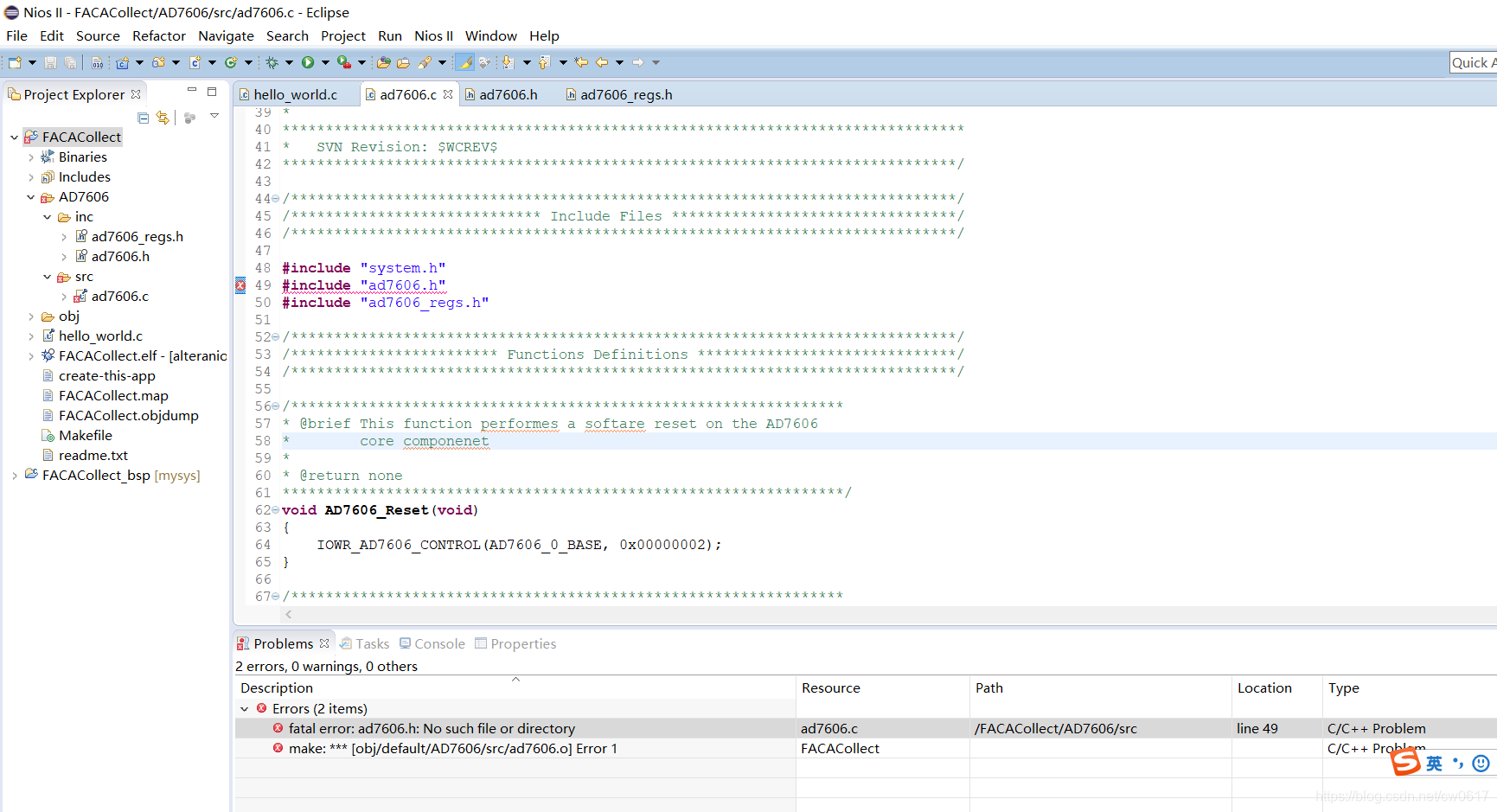
Task: Toggle Link with Editor in Project Explorer
Action: [x=163, y=118]
